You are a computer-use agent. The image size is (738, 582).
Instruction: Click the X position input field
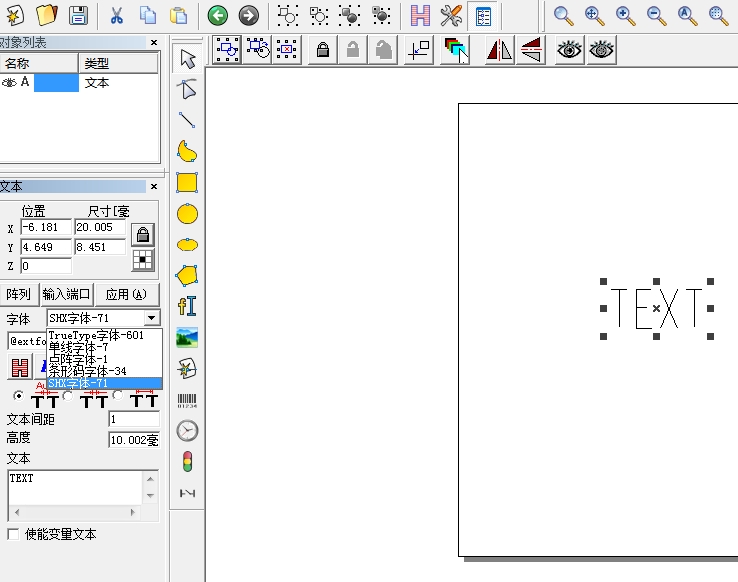(x=46, y=227)
